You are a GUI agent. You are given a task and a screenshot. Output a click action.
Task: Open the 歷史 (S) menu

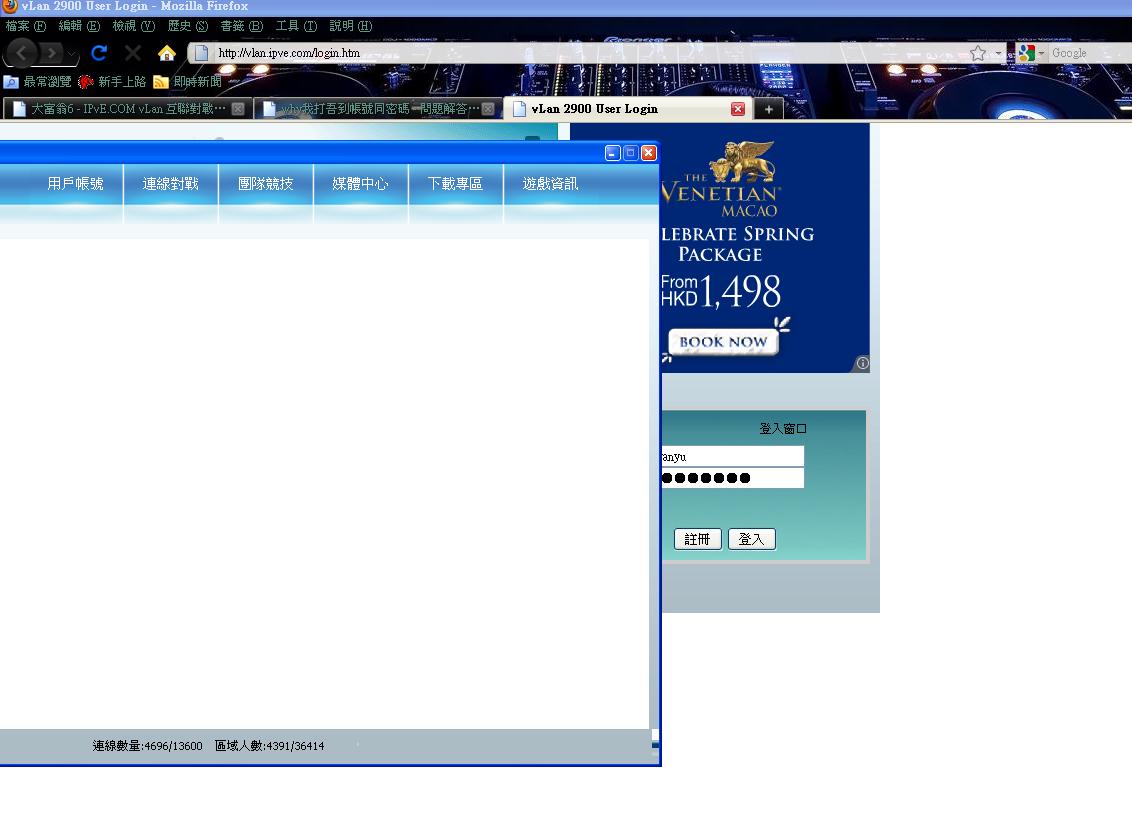[x=188, y=26]
